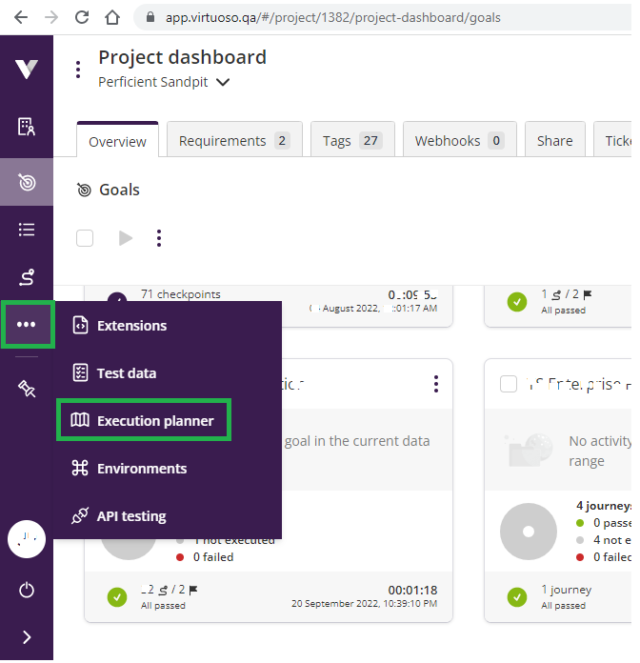Click the run goals play button
Viewport: 640px width, 663px height.
[125, 238]
